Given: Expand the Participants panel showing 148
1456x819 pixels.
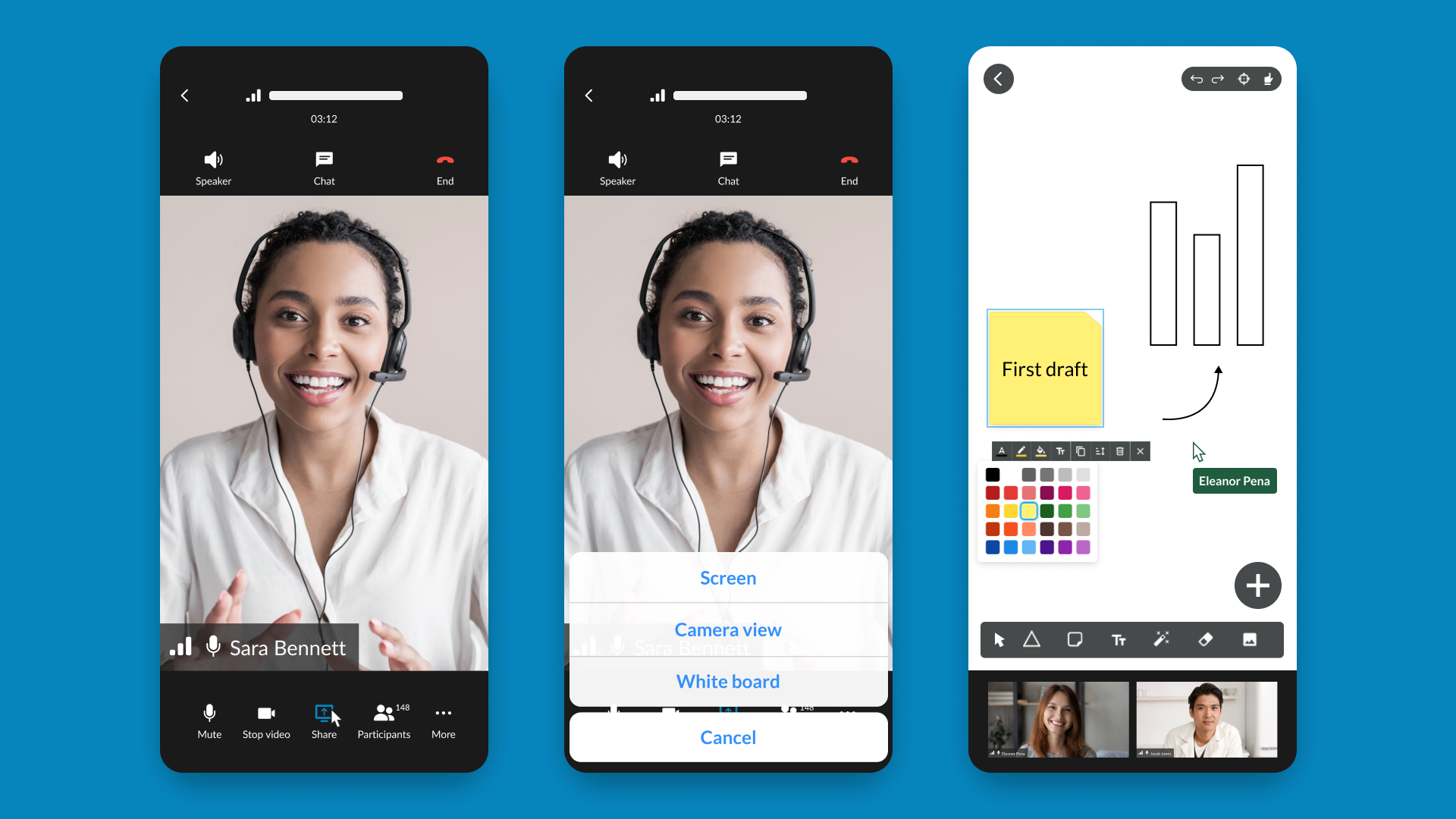Looking at the screenshot, I should tap(382, 719).
